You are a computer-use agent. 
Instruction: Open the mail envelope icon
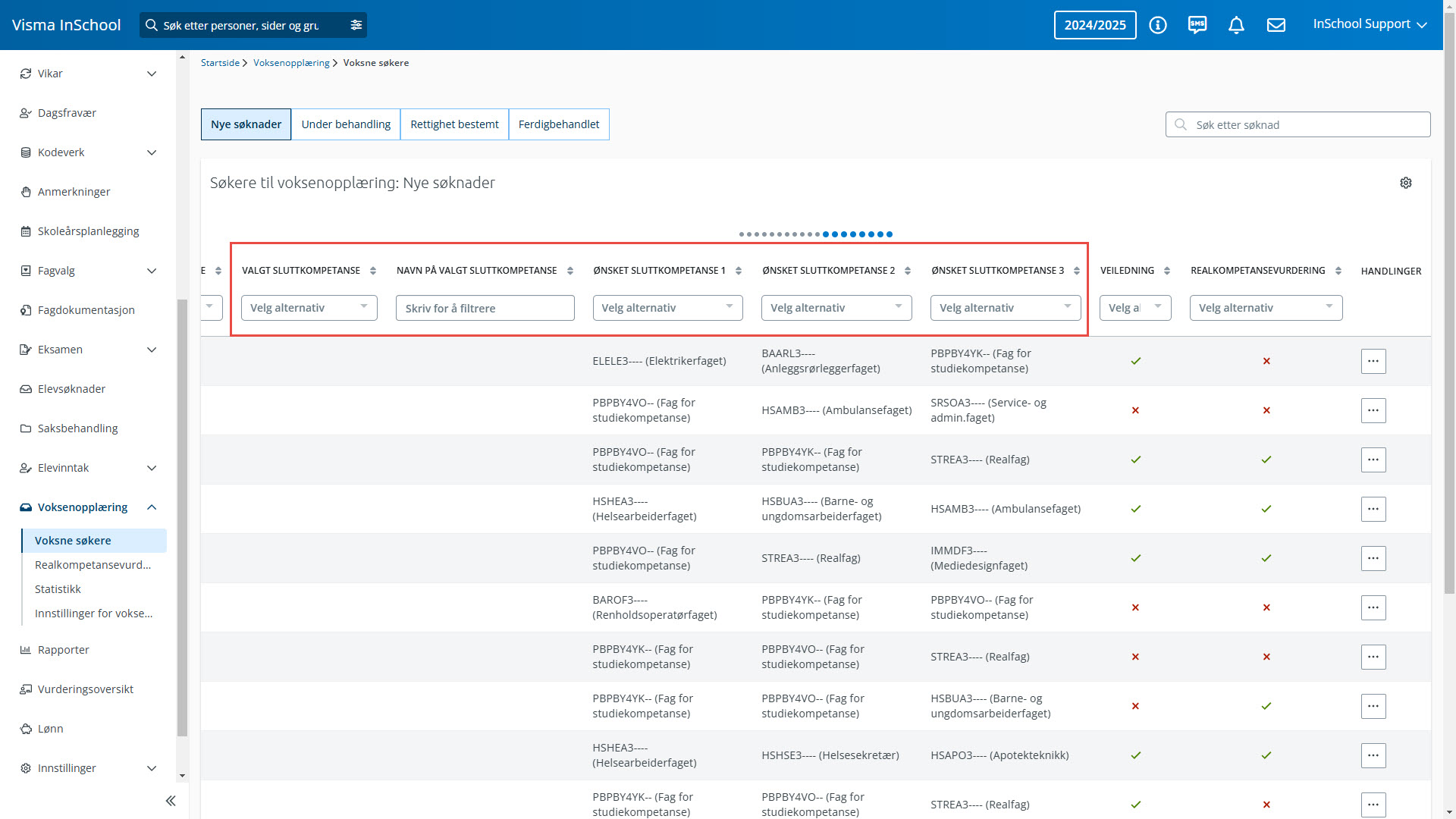[x=1276, y=25]
